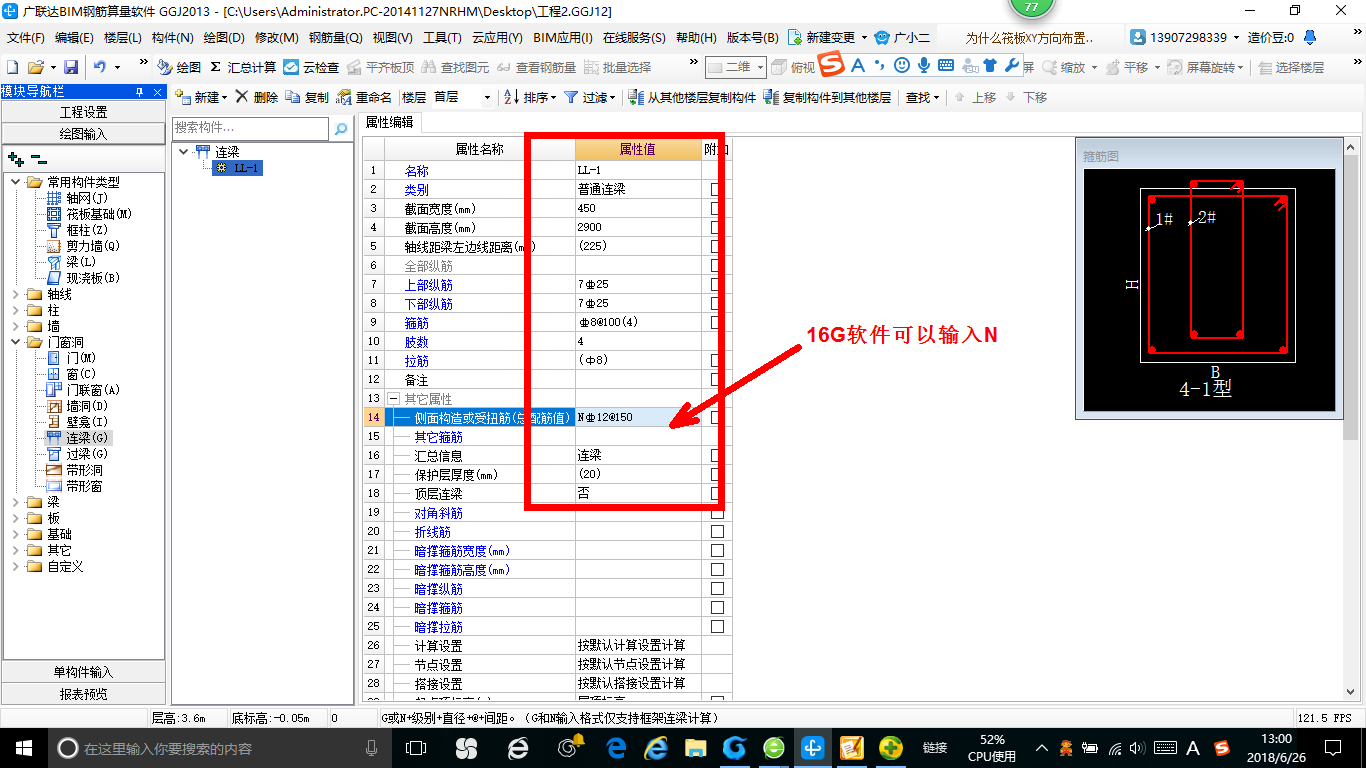
Task: Open the 文件(F) menu
Action: 26,38
